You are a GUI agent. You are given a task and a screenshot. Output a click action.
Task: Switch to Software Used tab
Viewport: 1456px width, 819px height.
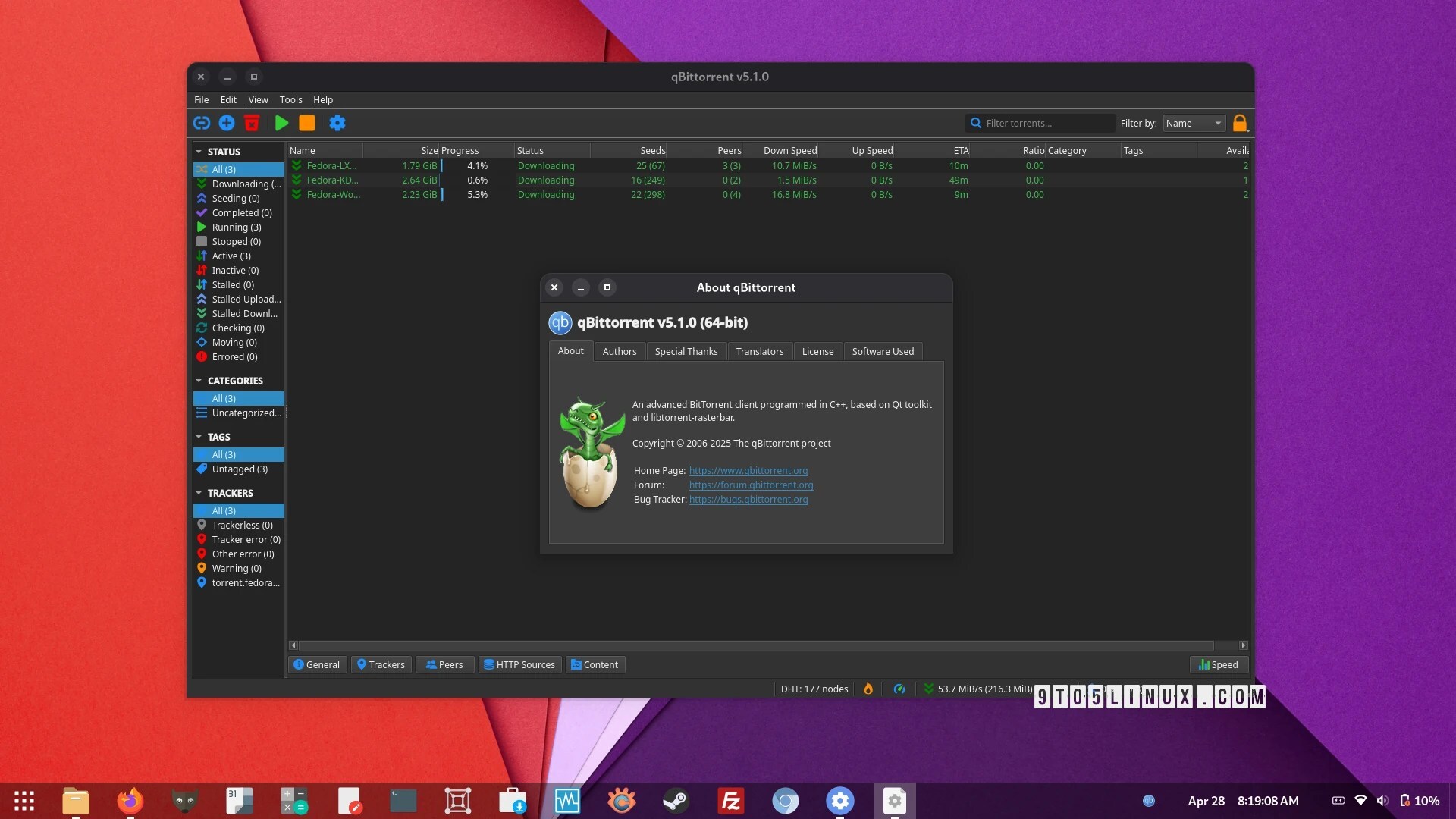coord(883,351)
